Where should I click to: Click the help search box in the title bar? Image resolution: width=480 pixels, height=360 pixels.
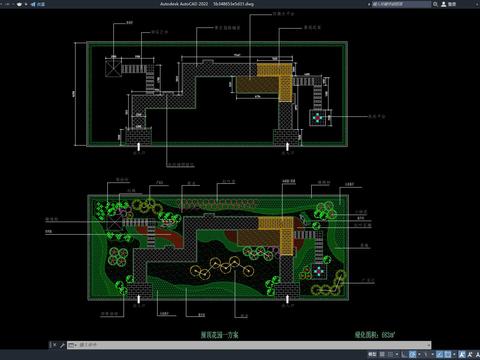402,4
